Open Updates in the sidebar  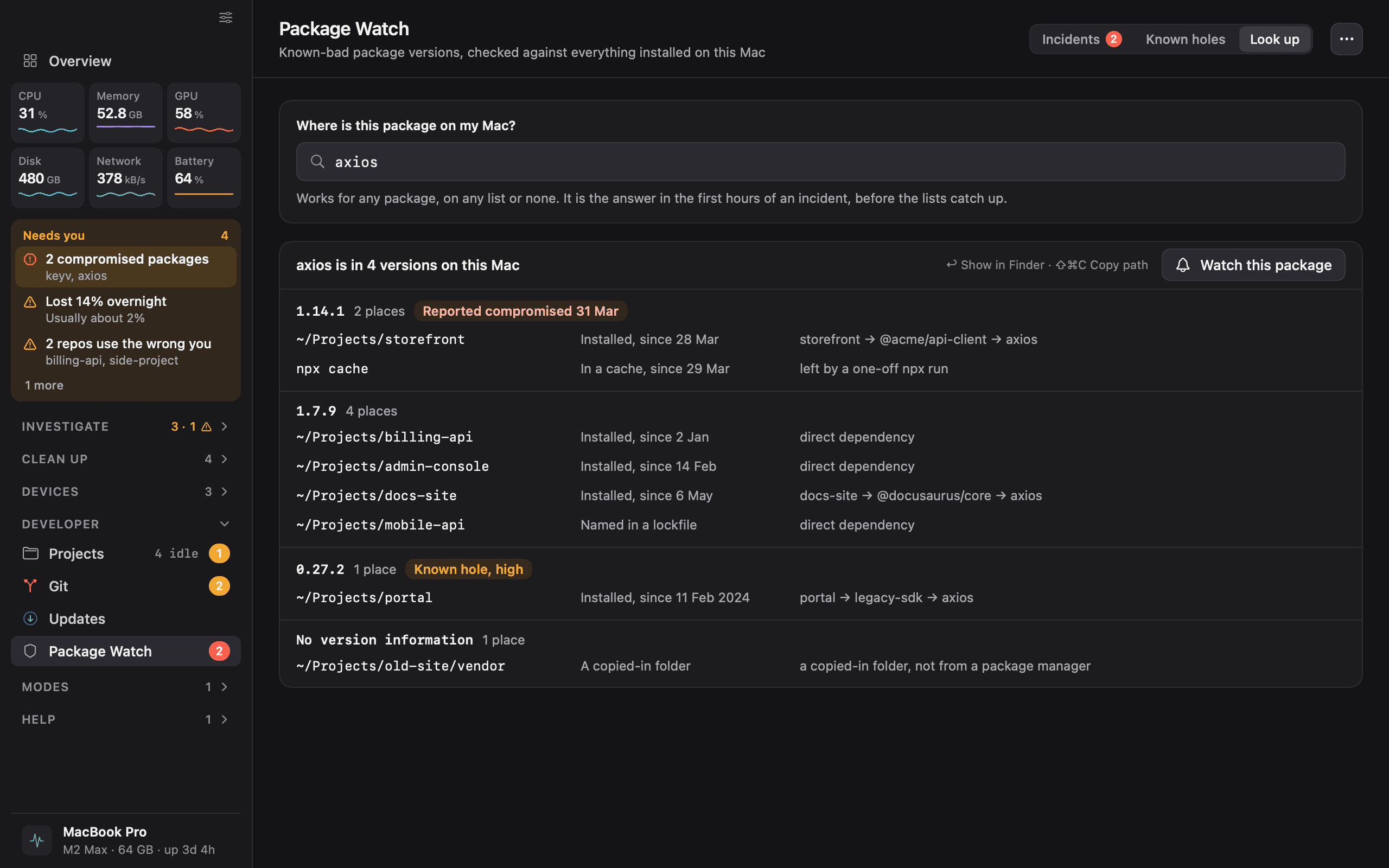tap(126, 618)
